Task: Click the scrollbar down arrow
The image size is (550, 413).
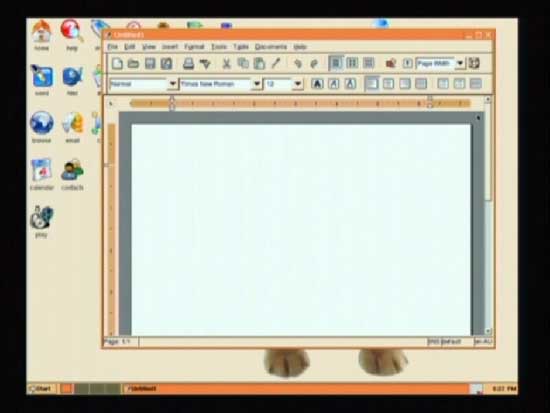Action: [x=488, y=331]
